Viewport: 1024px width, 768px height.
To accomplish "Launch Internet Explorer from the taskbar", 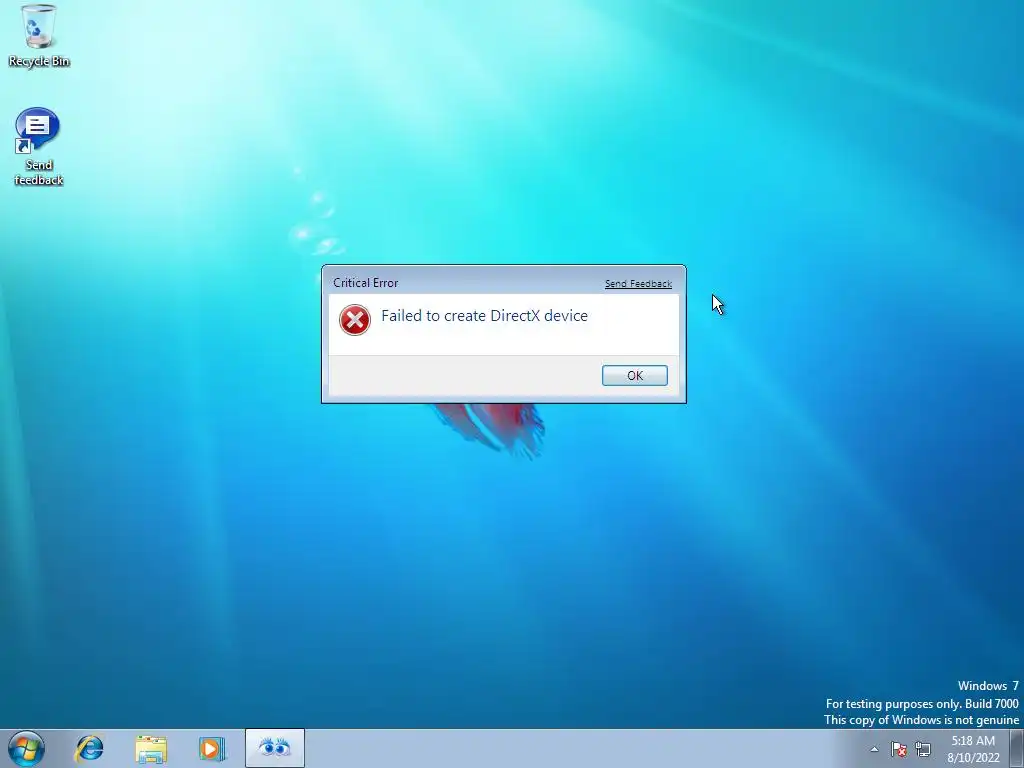I will pos(89,748).
